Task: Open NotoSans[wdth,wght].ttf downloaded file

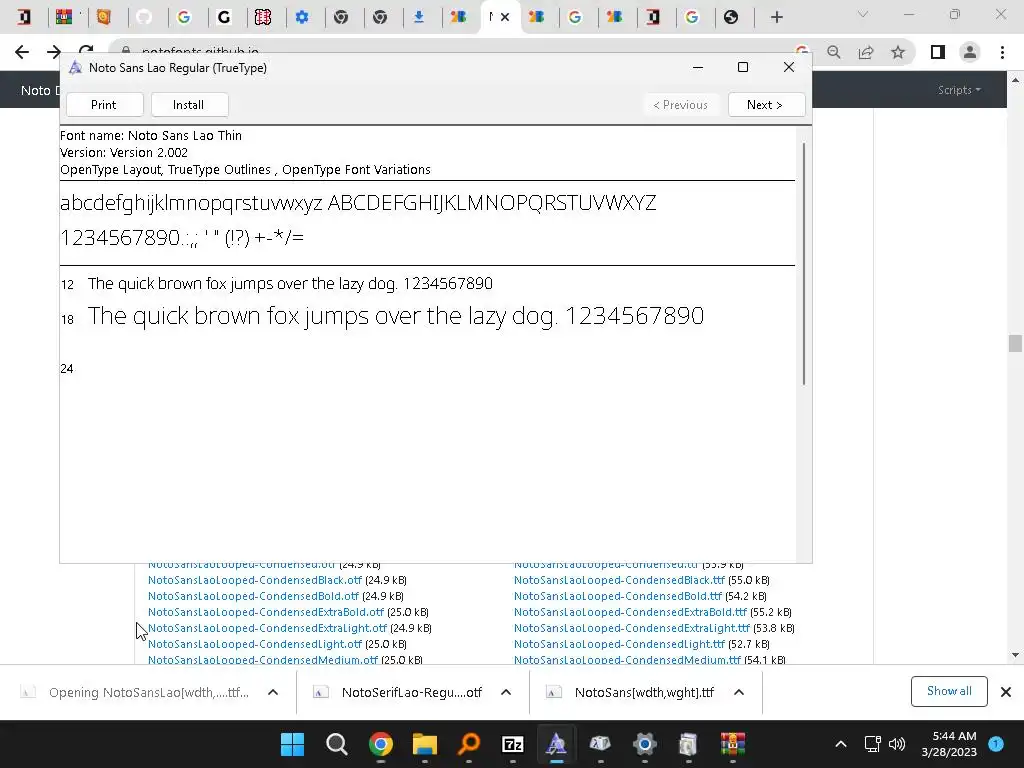Action: point(644,692)
